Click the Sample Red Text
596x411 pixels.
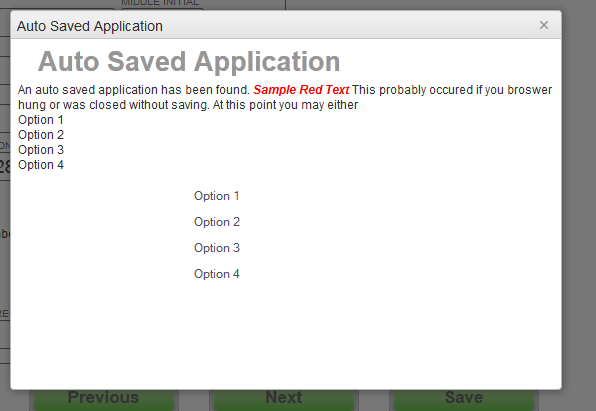coord(301,90)
